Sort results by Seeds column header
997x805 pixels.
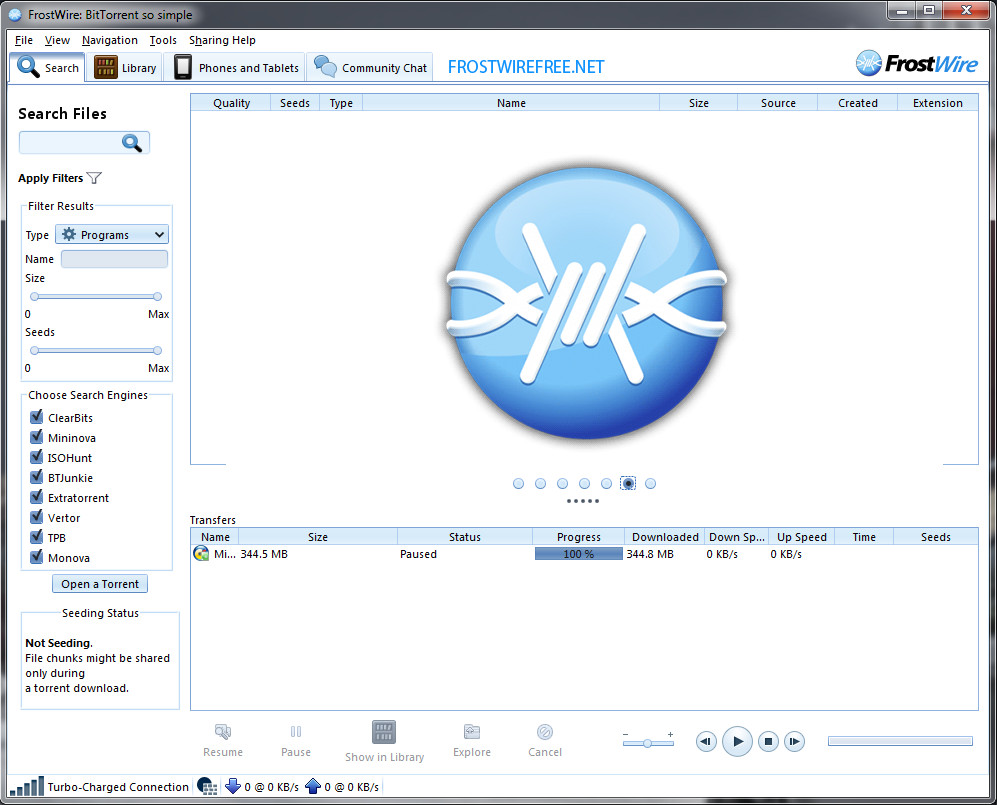coord(294,103)
